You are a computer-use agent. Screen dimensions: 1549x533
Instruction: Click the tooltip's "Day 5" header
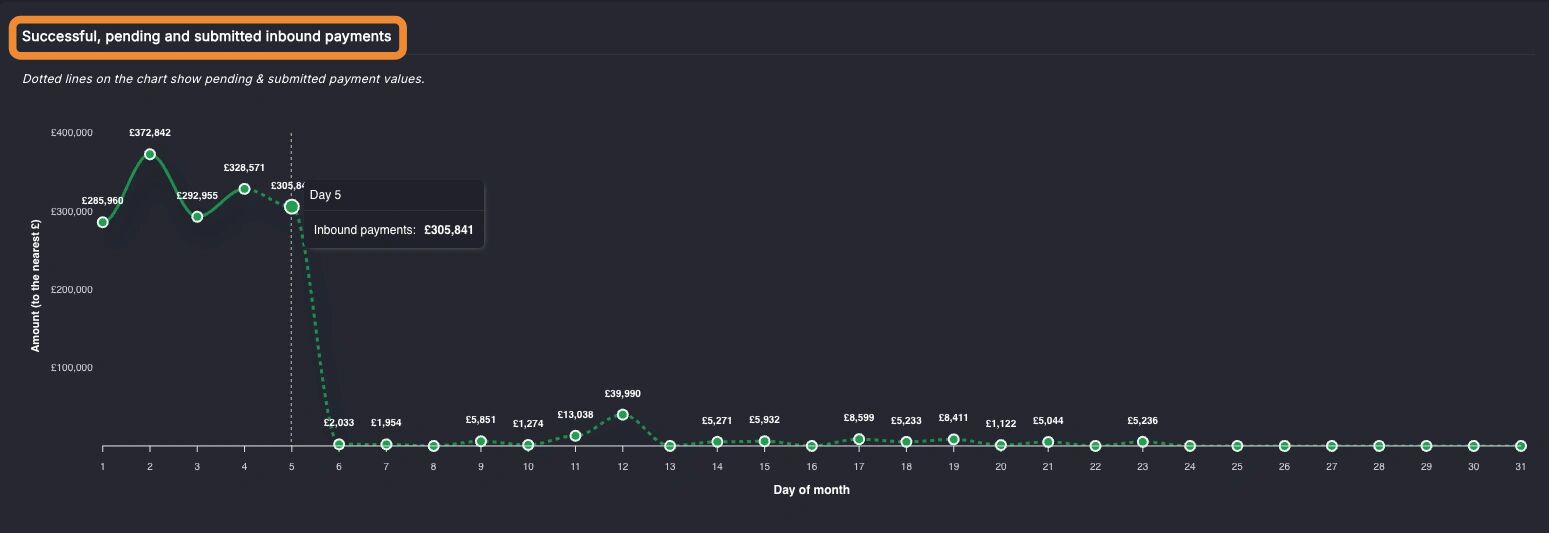coord(326,195)
